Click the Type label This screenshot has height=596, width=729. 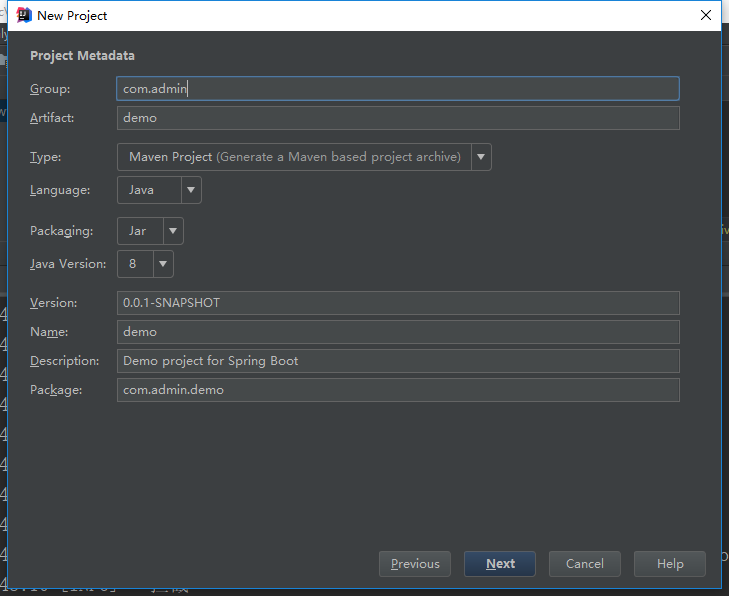click(x=46, y=157)
